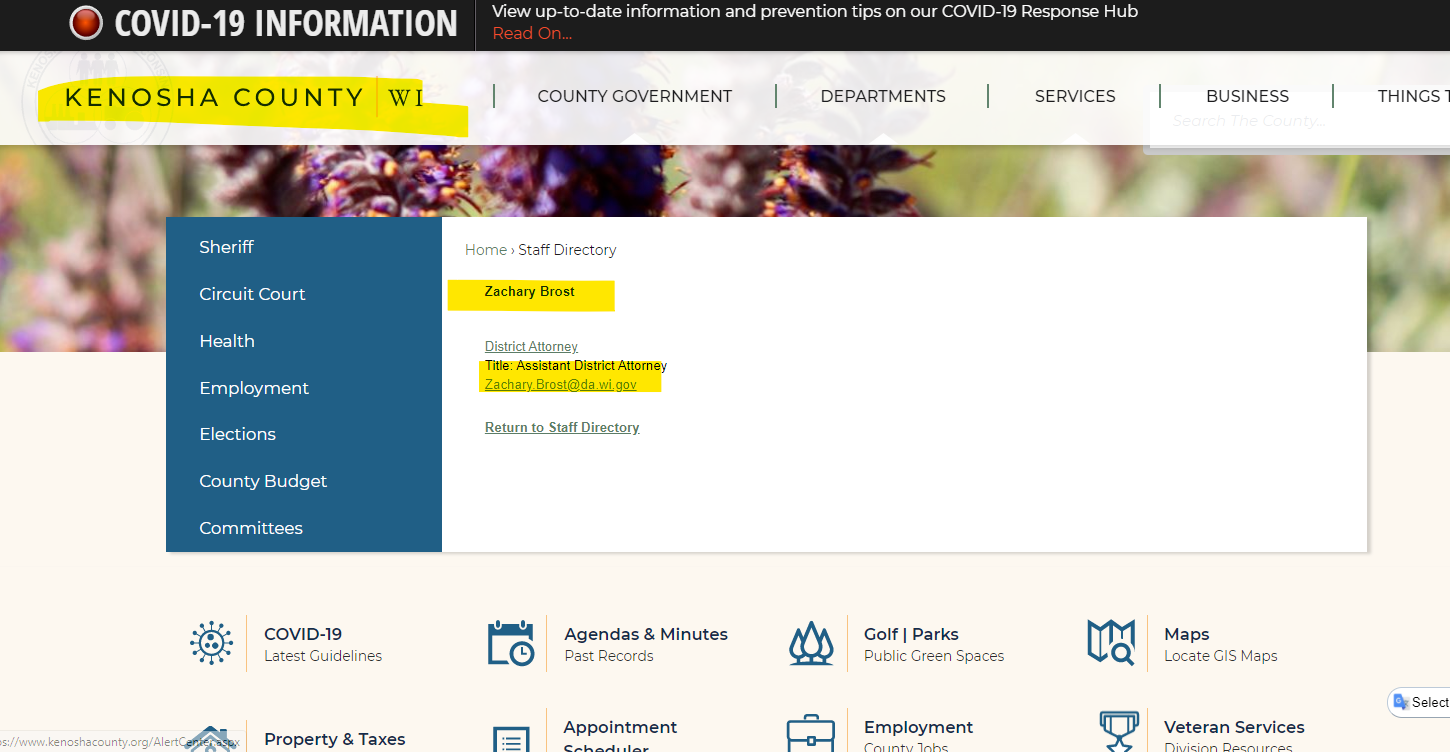This screenshot has width=1450, height=752.
Task: Open the Services menu
Action: click(1075, 96)
